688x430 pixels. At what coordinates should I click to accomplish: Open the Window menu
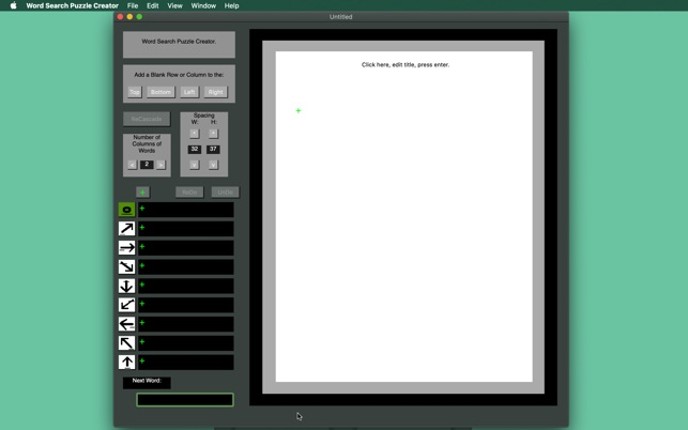tap(203, 6)
